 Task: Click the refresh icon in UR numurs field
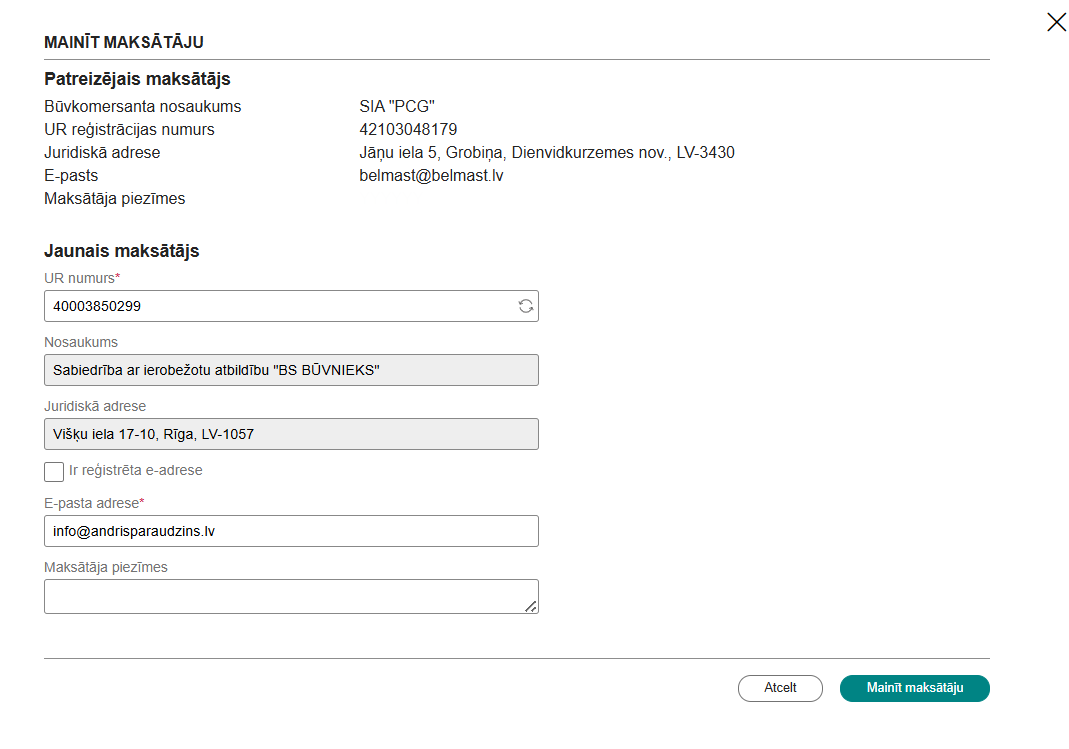click(x=525, y=306)
